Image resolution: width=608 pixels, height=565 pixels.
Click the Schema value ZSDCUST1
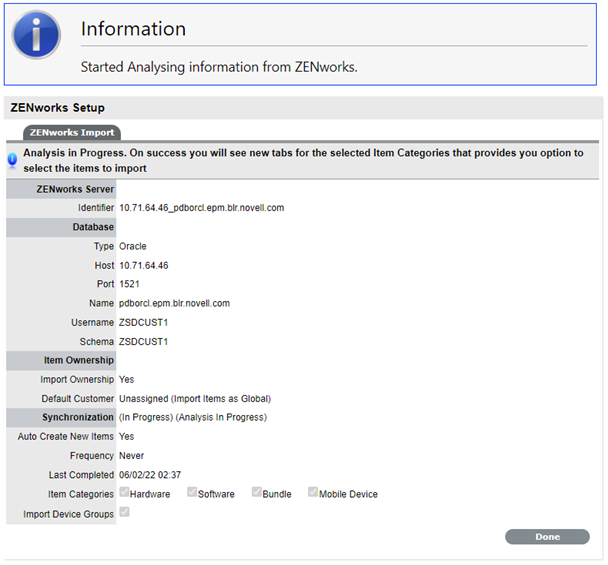point(143,342)
